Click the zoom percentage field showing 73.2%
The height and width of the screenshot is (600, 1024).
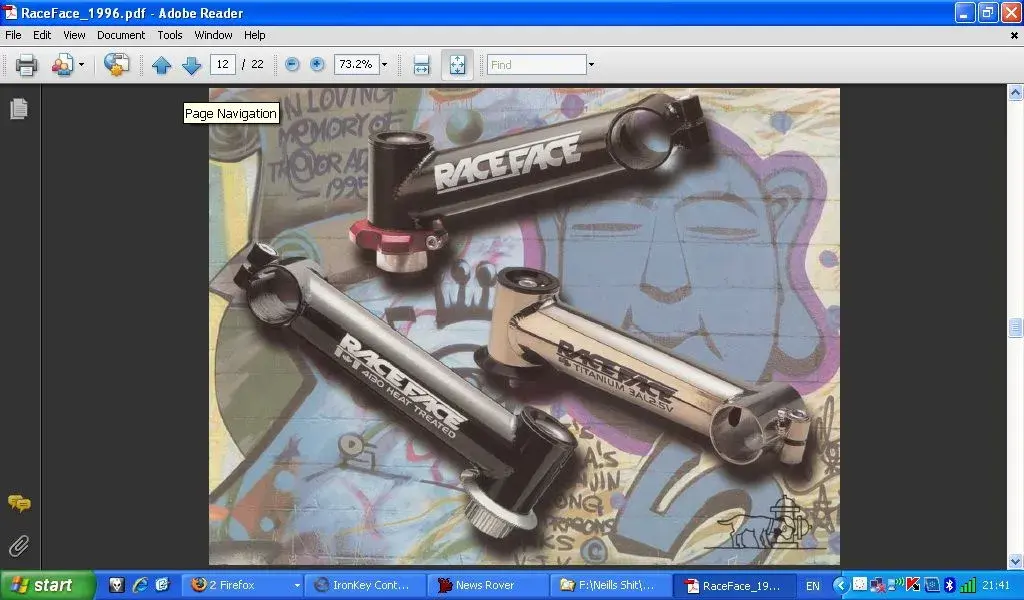[x=356, y=64]
